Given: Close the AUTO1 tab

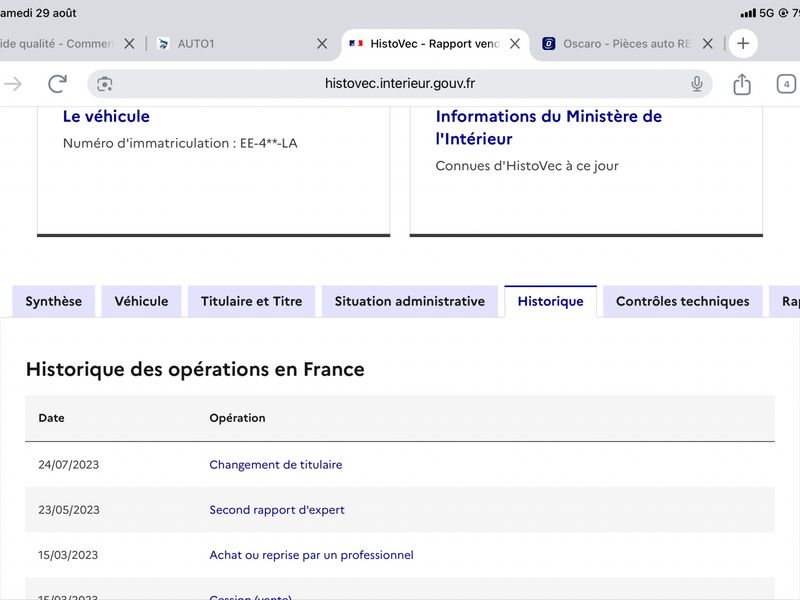Looking at the screenshot, I should (x=322, y=44).
